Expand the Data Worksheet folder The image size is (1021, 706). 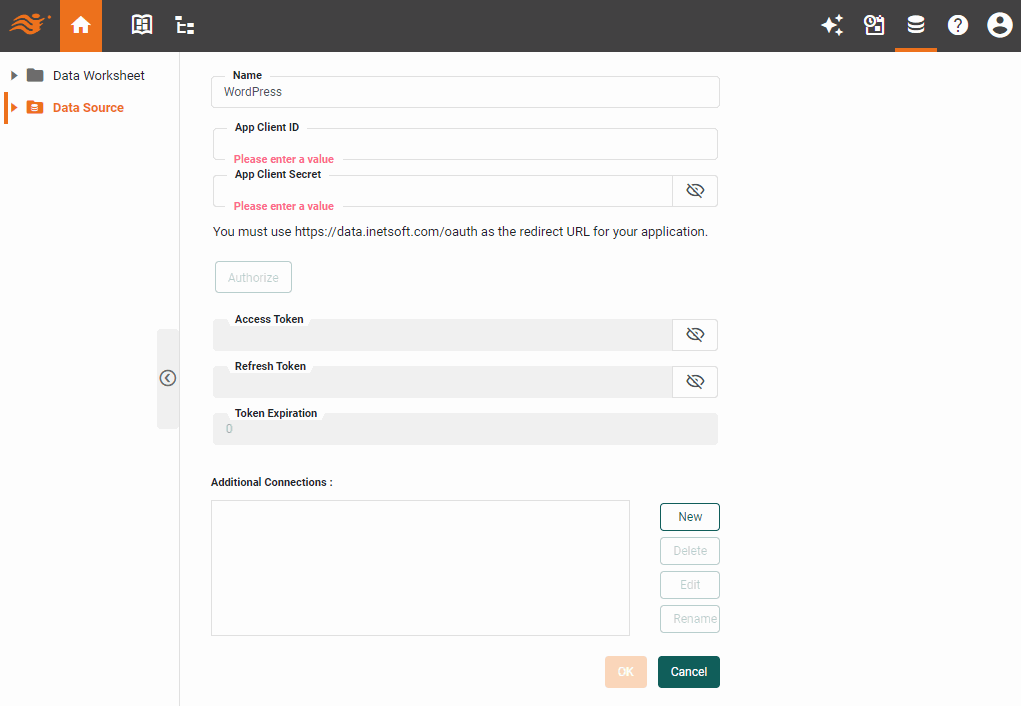pyautogui.click(x=12, y=74)
